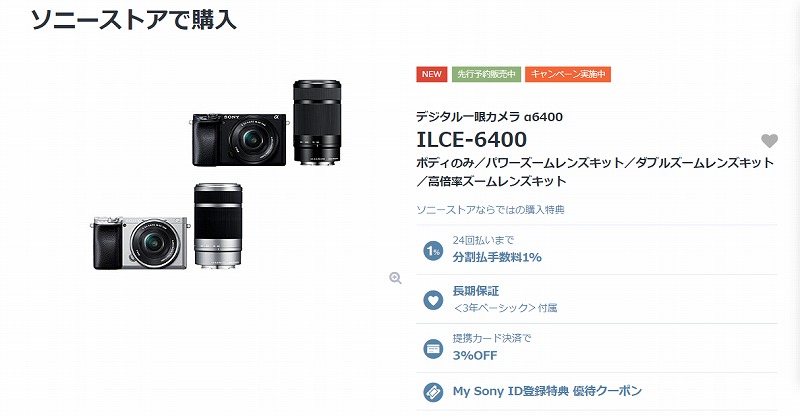Click the black α6400 camera body image

tap(240, 139)
